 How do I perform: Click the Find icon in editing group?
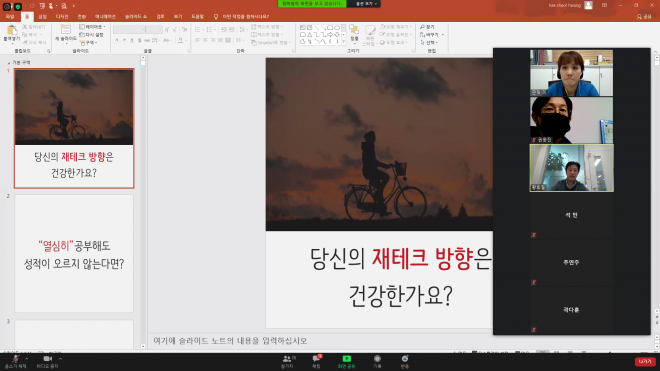coord(427,27)
